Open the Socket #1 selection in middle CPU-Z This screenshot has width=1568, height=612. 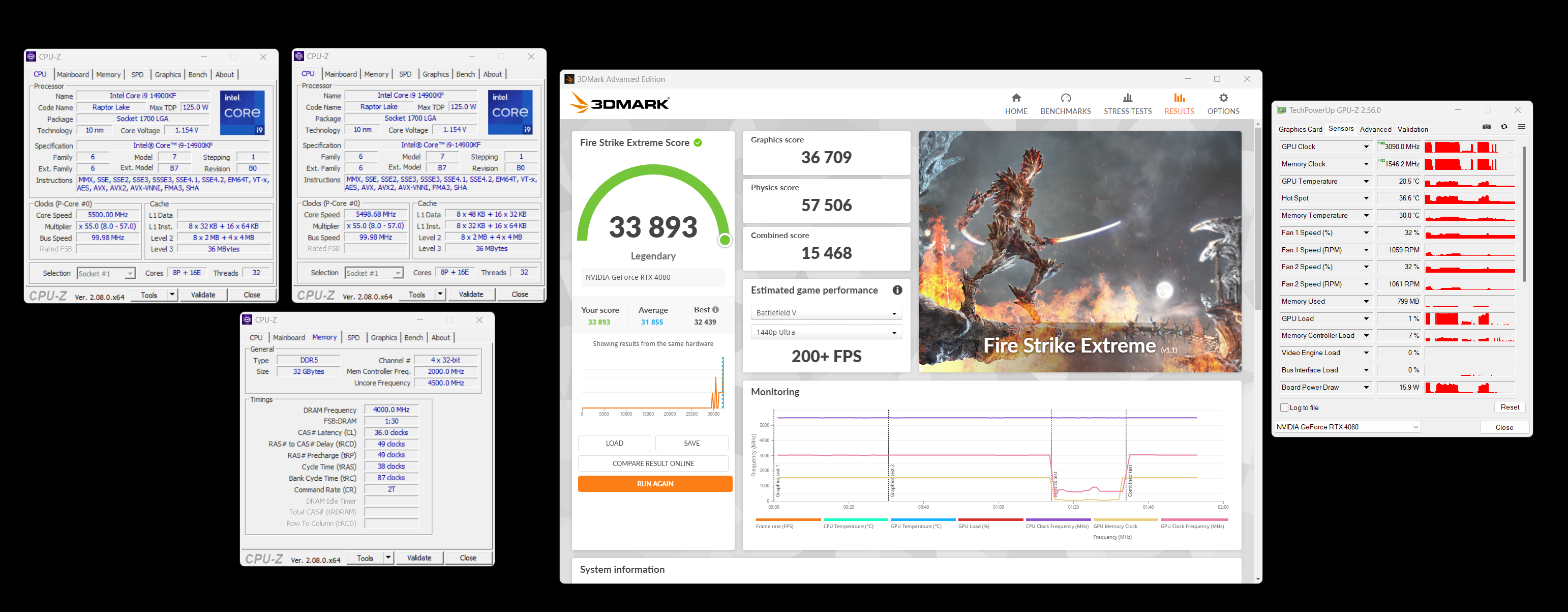pos(374,273)
